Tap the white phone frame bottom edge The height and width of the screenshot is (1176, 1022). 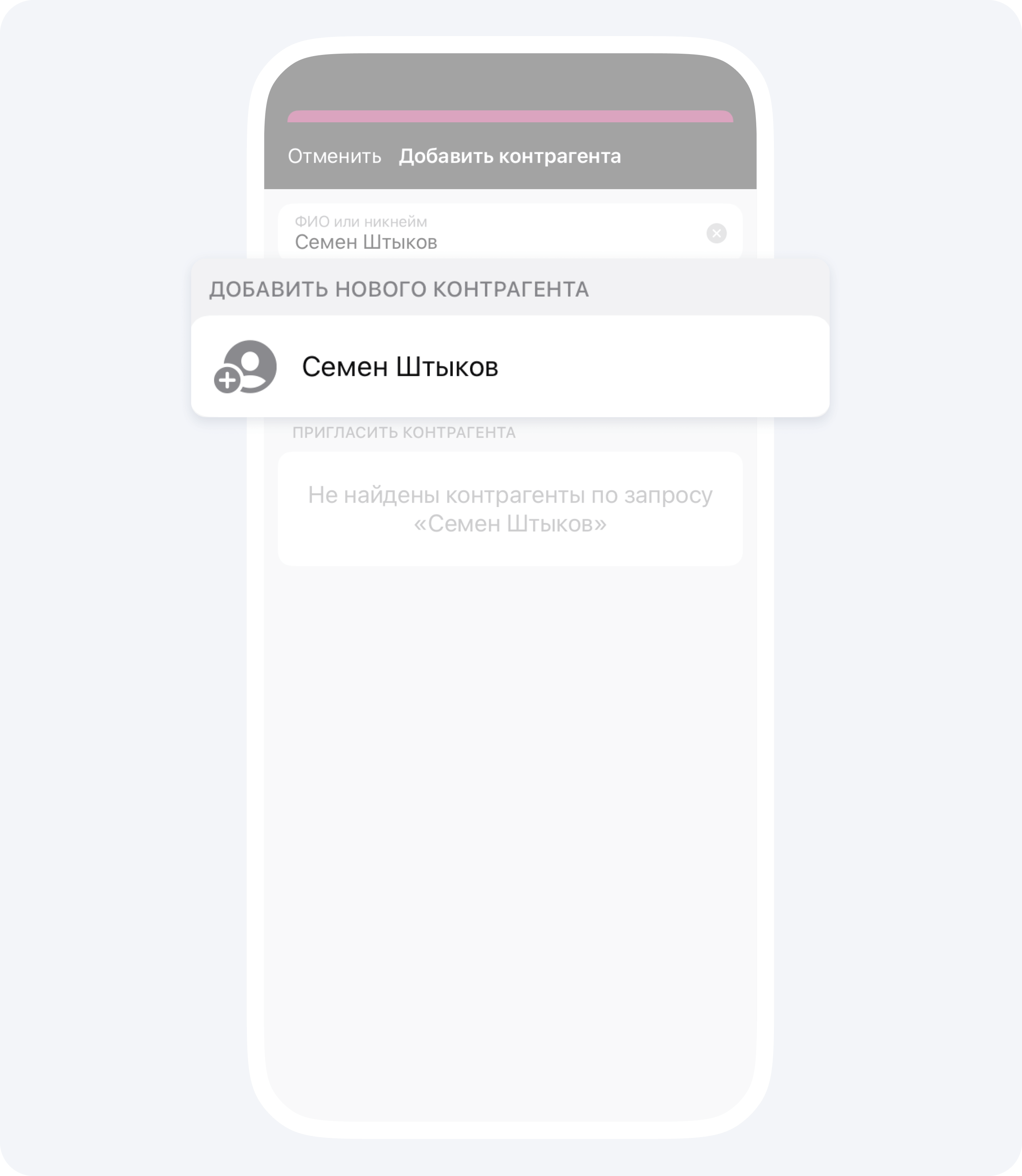point(510,1130)
